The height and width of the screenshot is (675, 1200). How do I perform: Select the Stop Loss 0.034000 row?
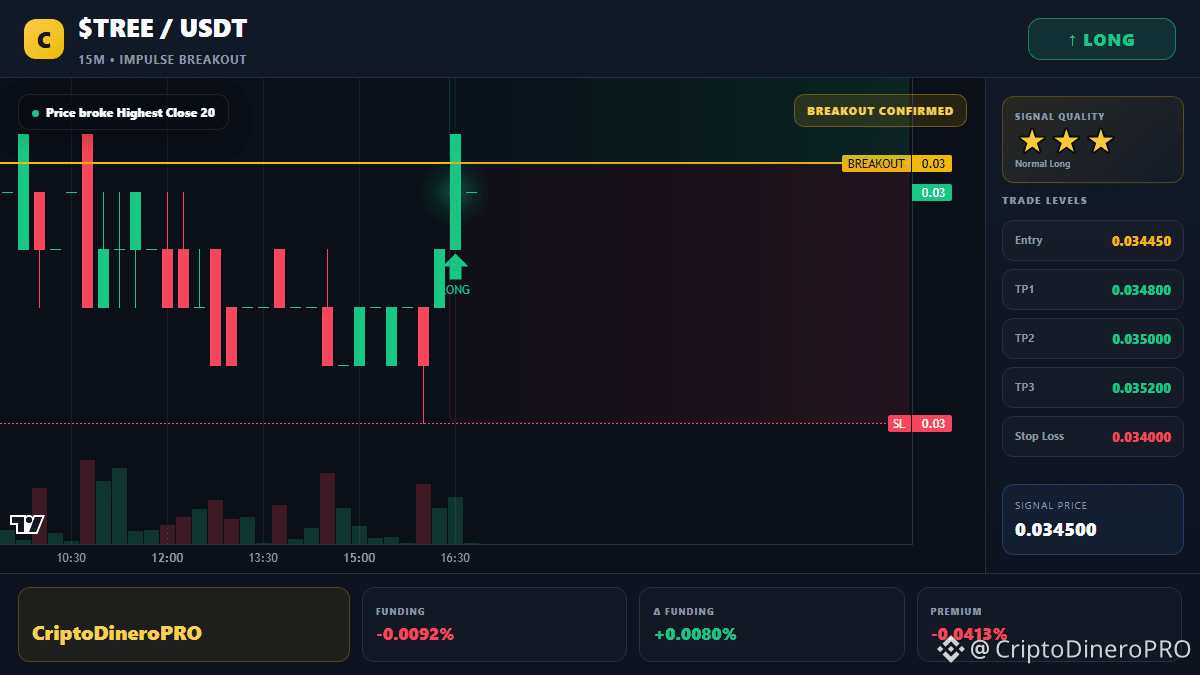point(1093,437)
